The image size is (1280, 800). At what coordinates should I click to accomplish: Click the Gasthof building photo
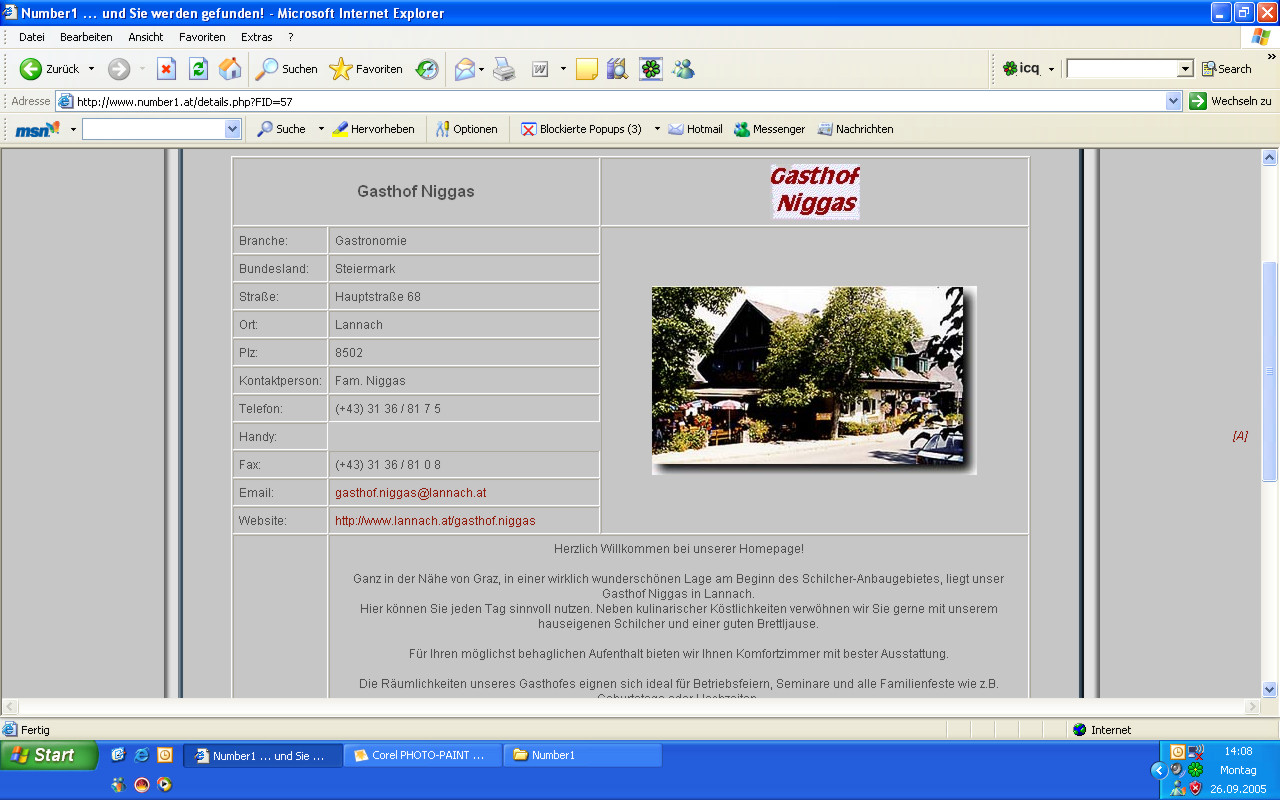(x=813, y=380)
